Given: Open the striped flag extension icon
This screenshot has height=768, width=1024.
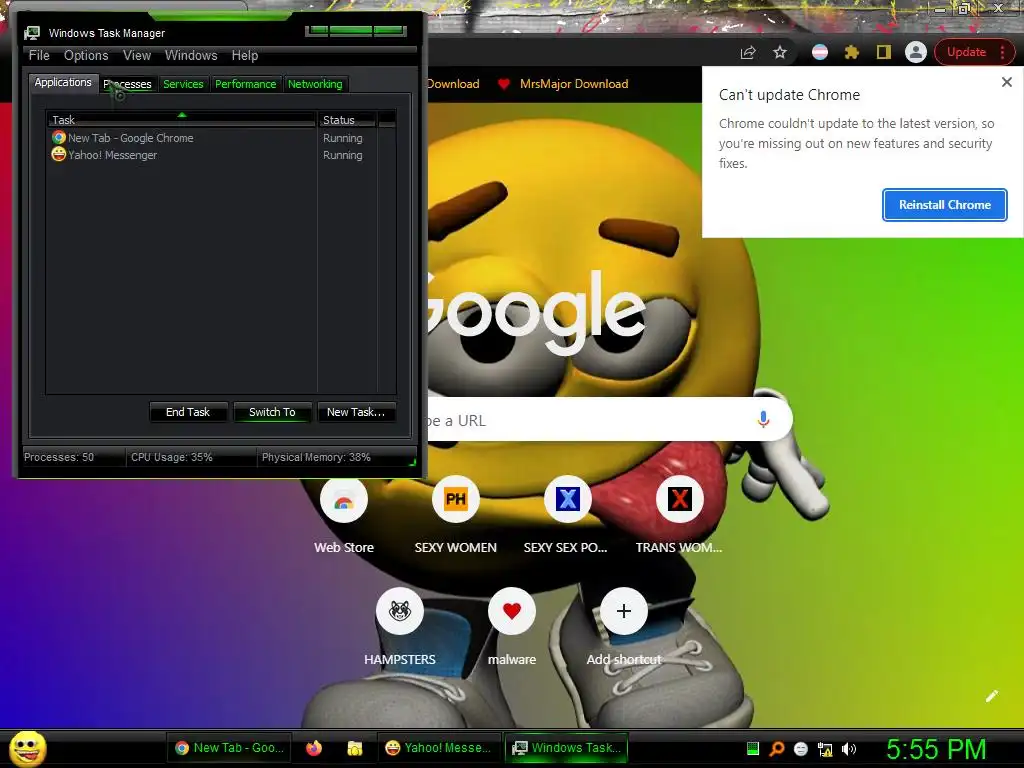Looking at the screenshot, I should pos(820,52).
